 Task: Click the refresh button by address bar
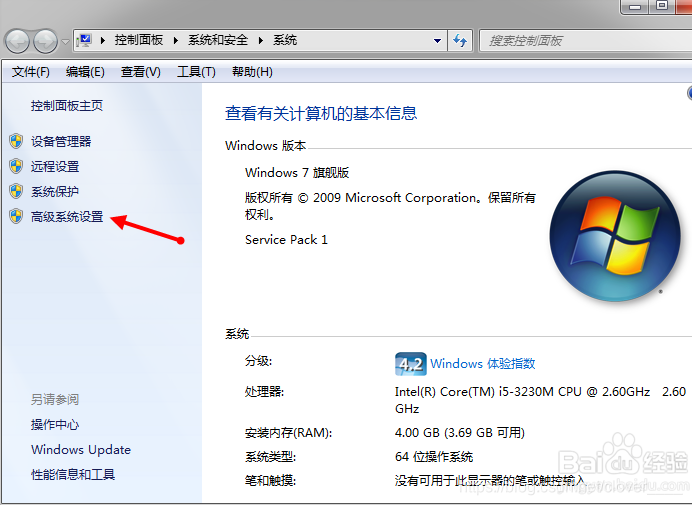click(x=460, y=41)
